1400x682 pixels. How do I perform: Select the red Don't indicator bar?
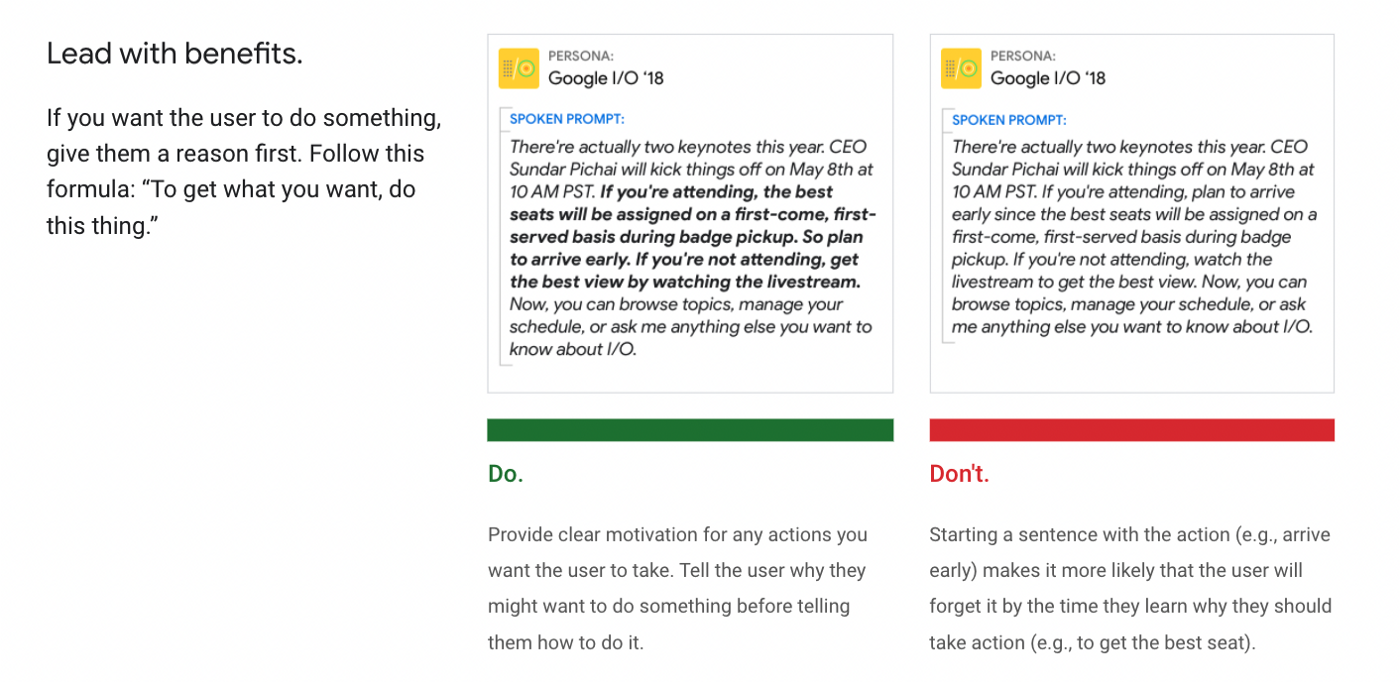1132,430
